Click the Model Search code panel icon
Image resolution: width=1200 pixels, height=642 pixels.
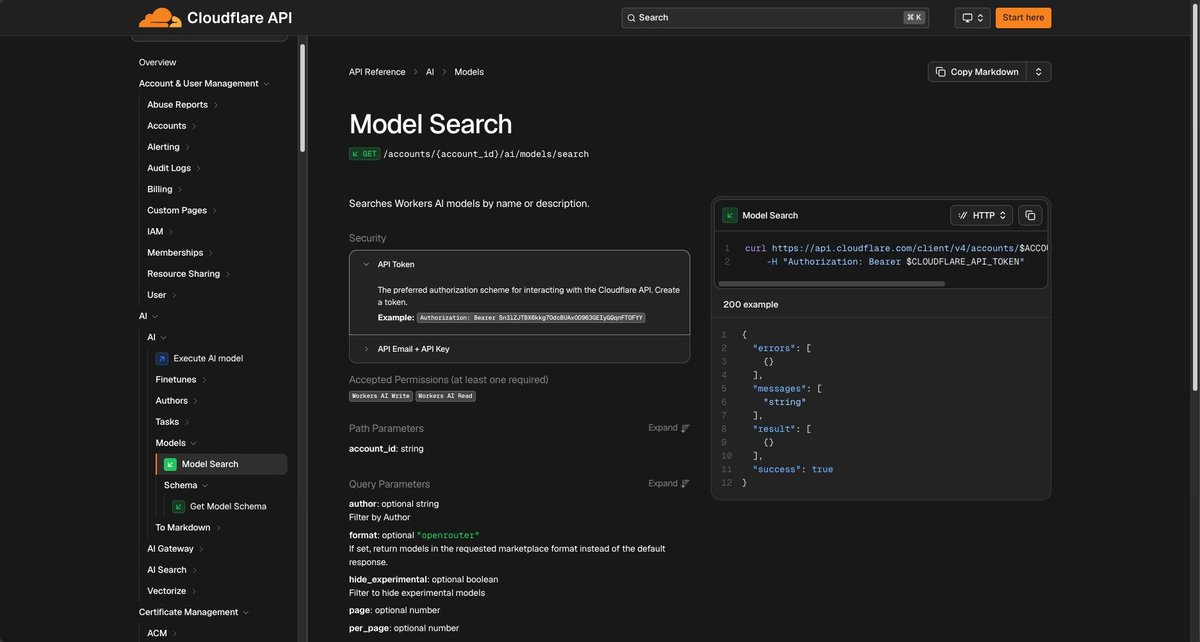(730, 215)
